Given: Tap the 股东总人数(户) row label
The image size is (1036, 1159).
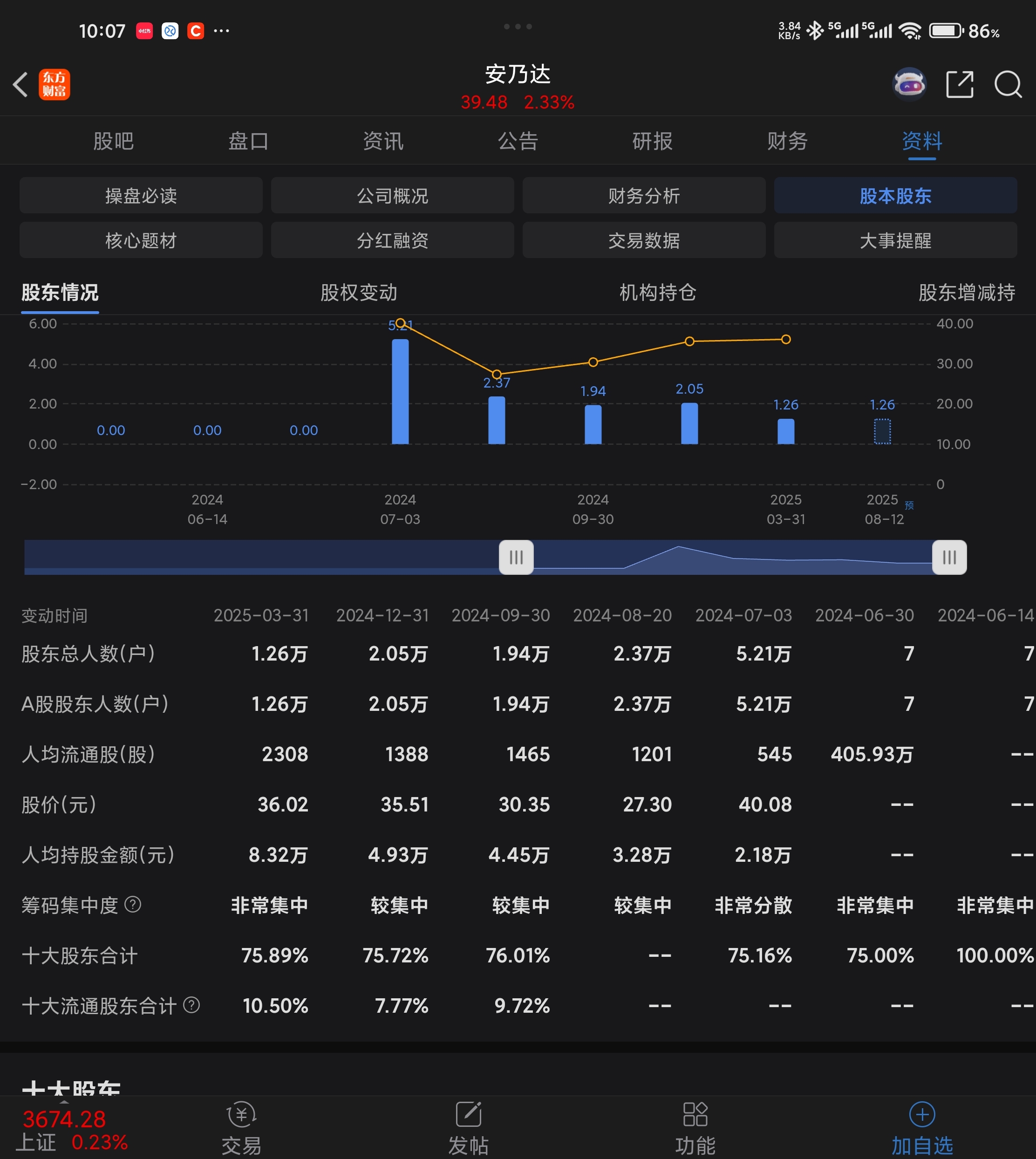Looking at the screenshot, I should click(88, 654).
